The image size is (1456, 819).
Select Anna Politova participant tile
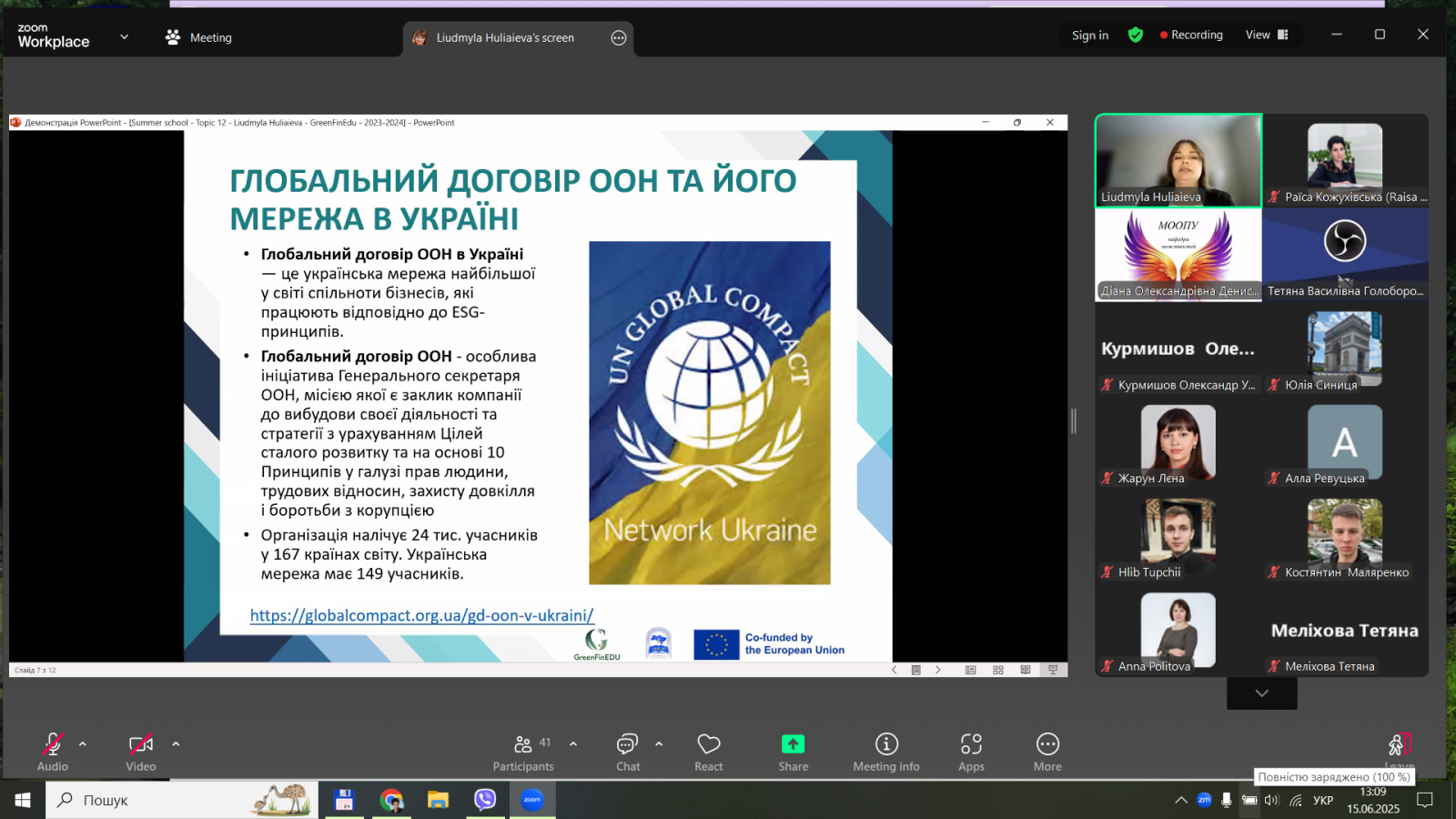coord(1178,632)
